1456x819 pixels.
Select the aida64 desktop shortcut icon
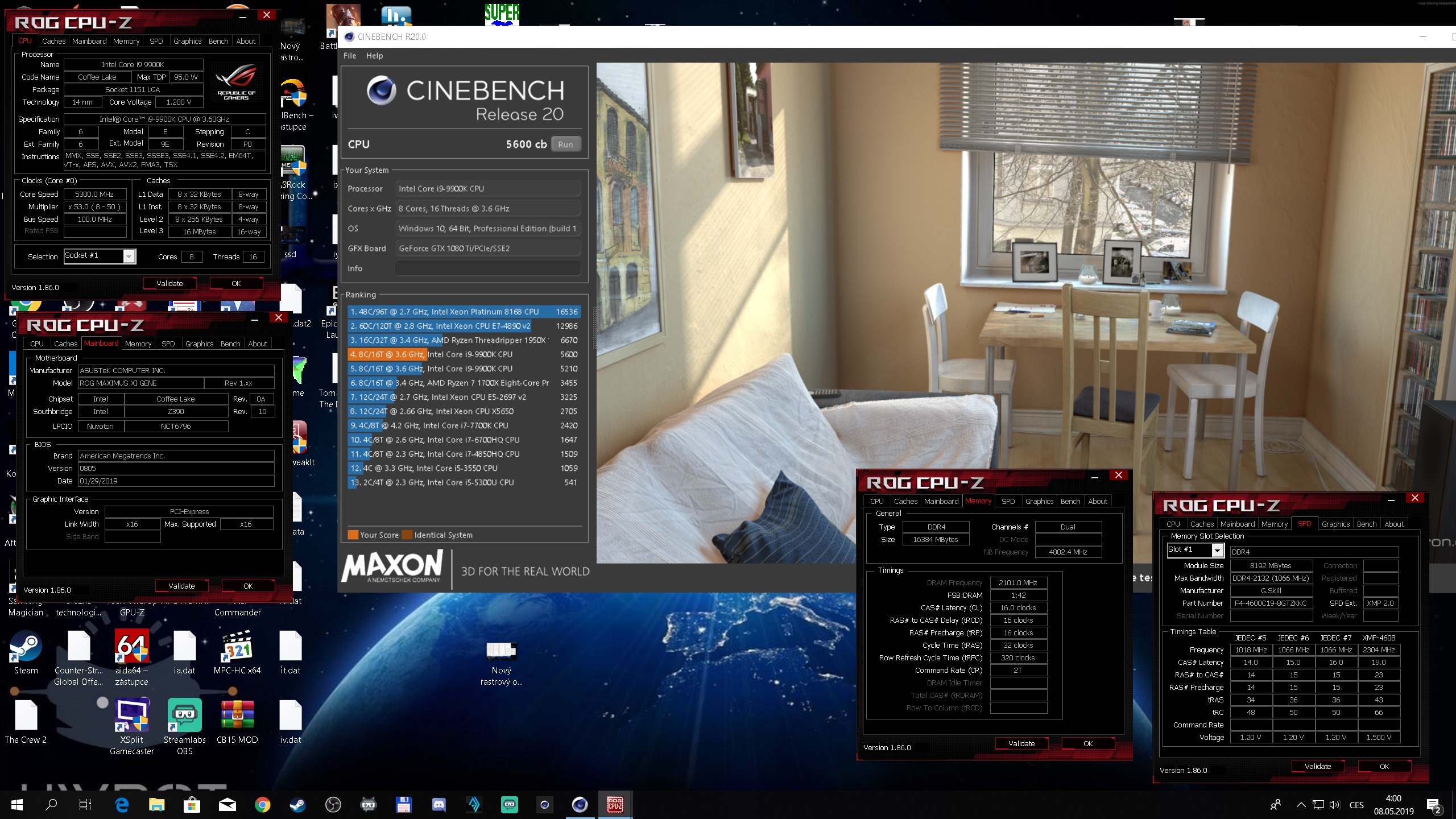(131, 657)
